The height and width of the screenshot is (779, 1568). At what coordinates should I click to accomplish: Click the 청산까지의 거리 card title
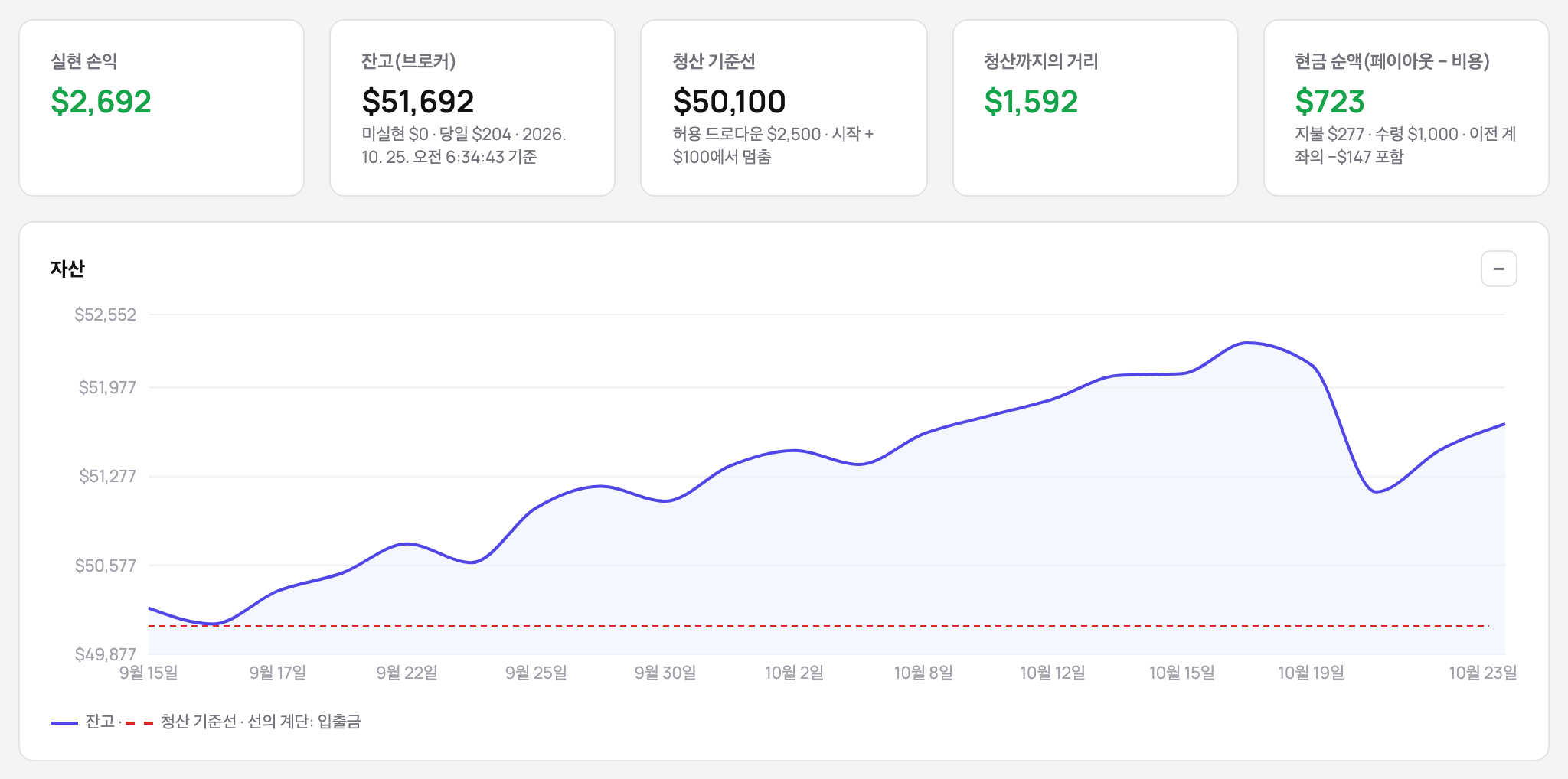coord(1040,61)
